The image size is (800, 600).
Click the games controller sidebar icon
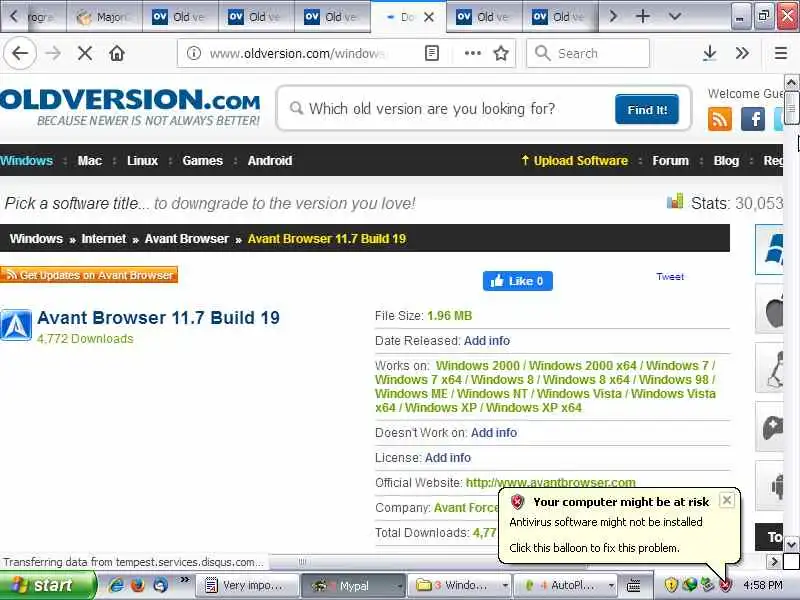[x=769, y=427]
